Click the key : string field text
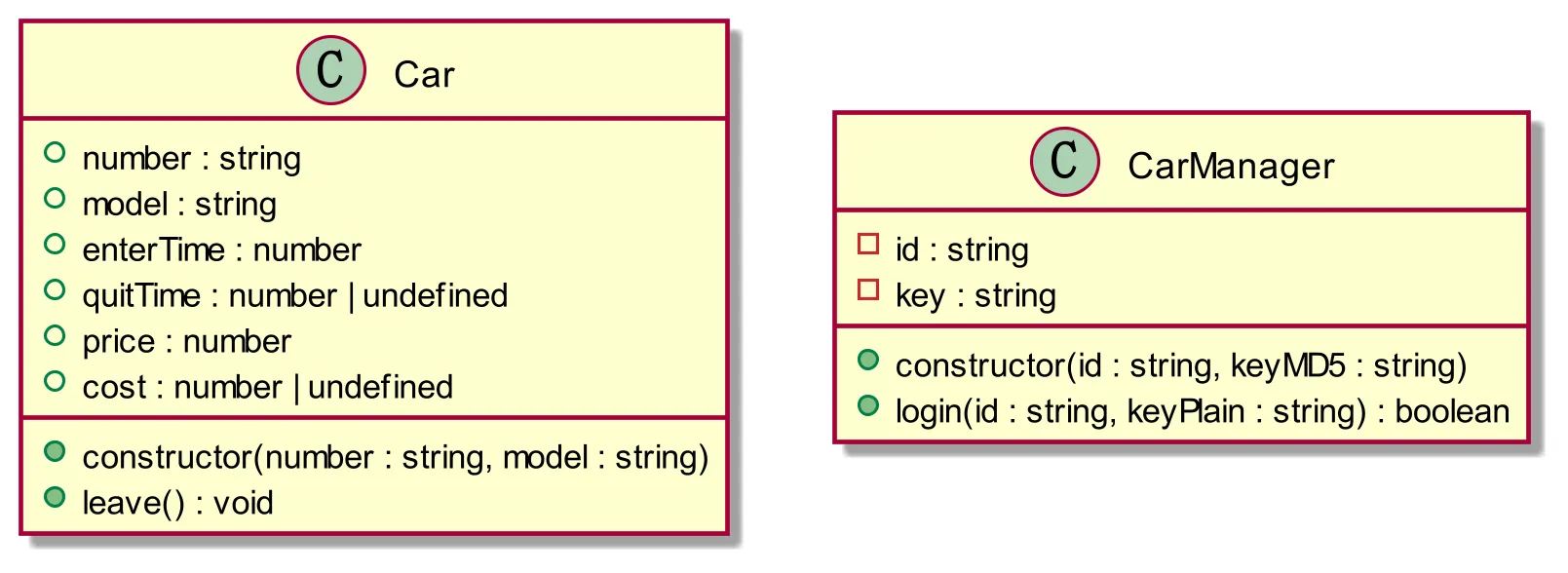The height and width of the screenshot is (573, 1568). [x=975, y=296]
